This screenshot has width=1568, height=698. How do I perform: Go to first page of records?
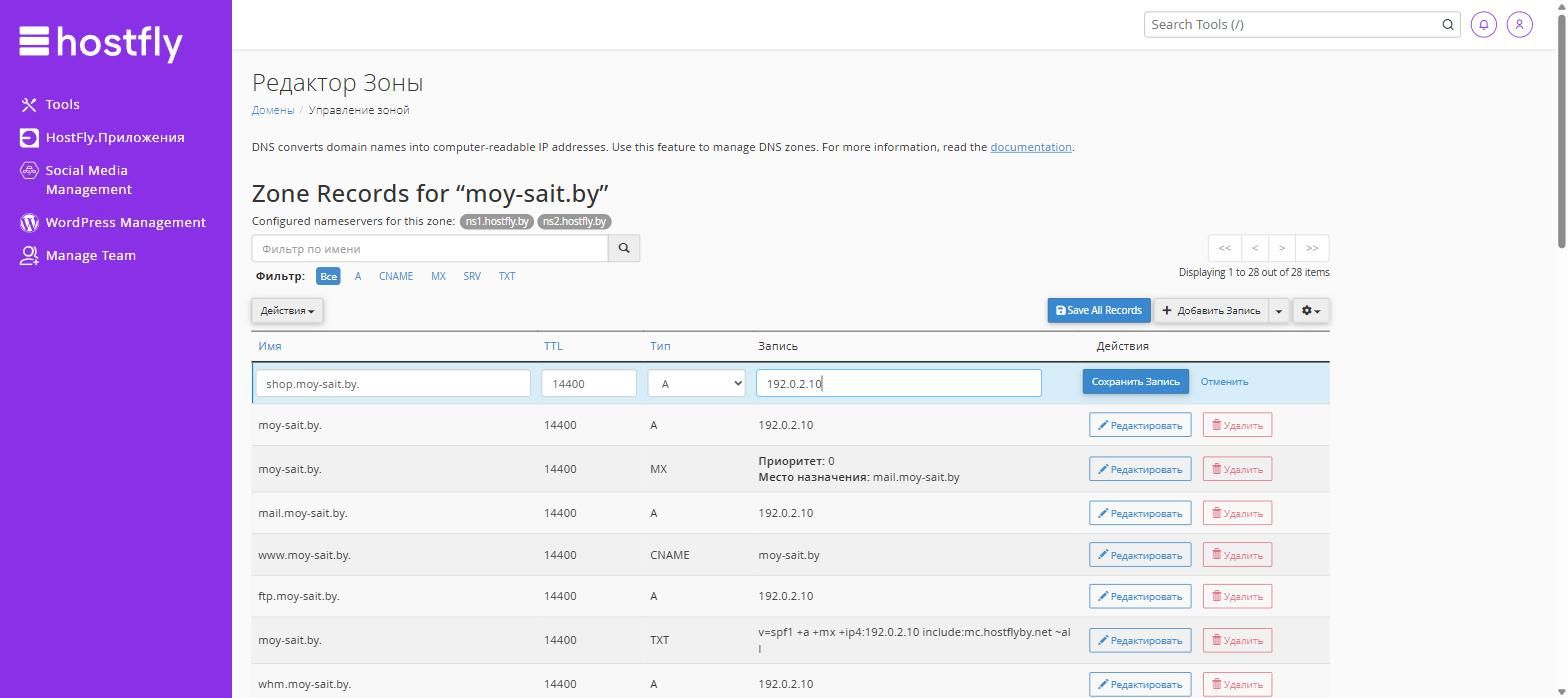tap(1224, 248)
